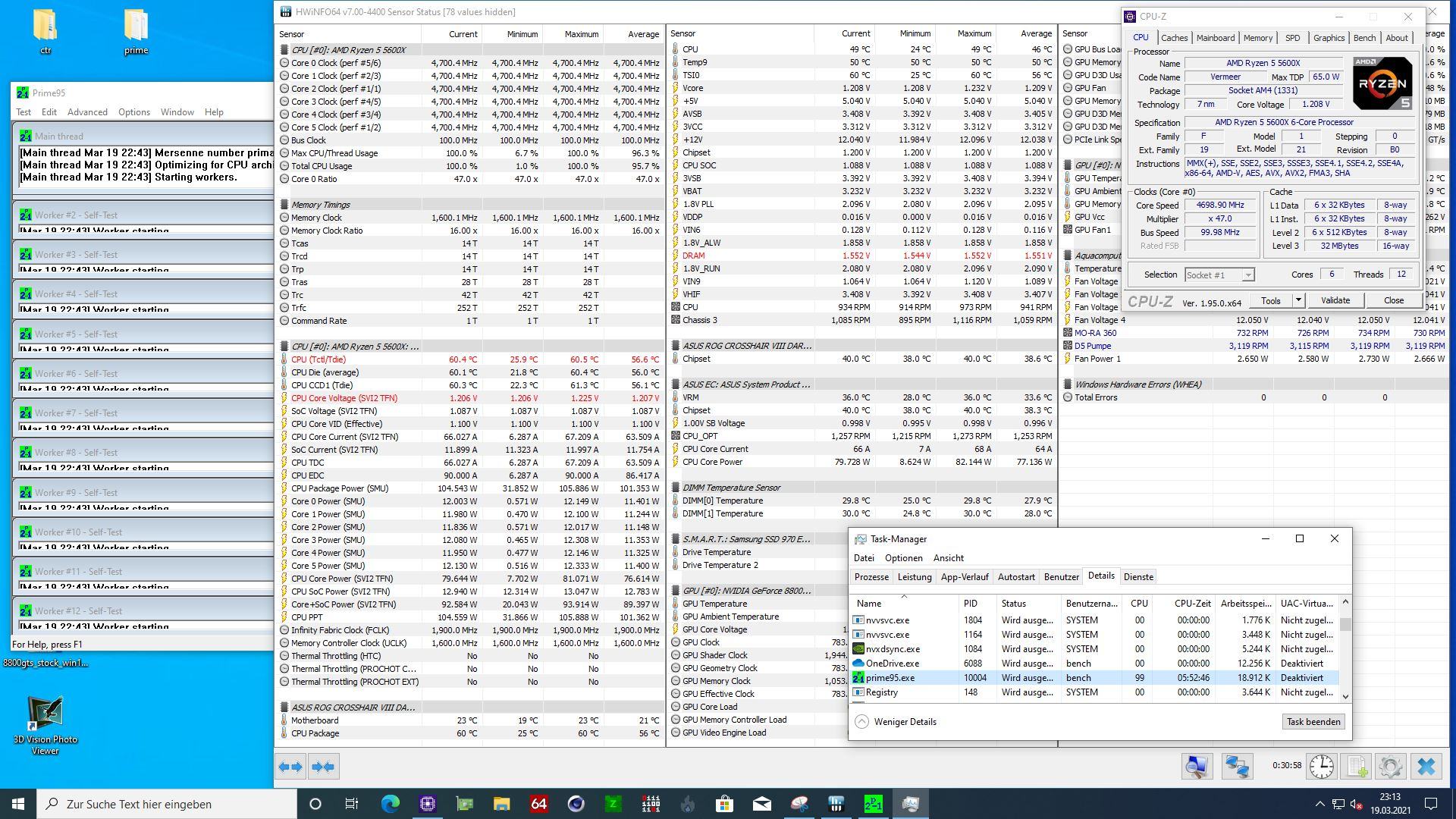Open Ansicht menu in Task-Manager
This screenshot has height=819, width=1456.
coord(949,557)
